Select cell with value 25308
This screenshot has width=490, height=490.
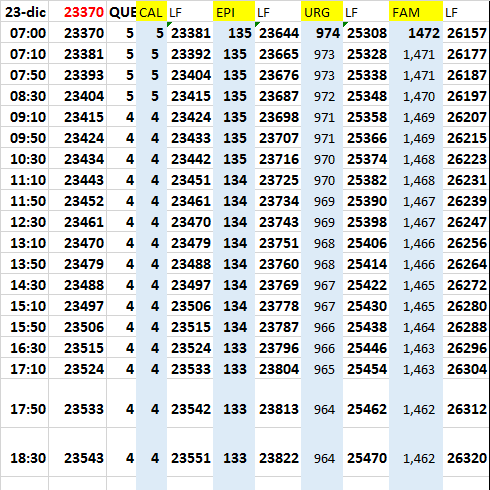coord(366,33)
